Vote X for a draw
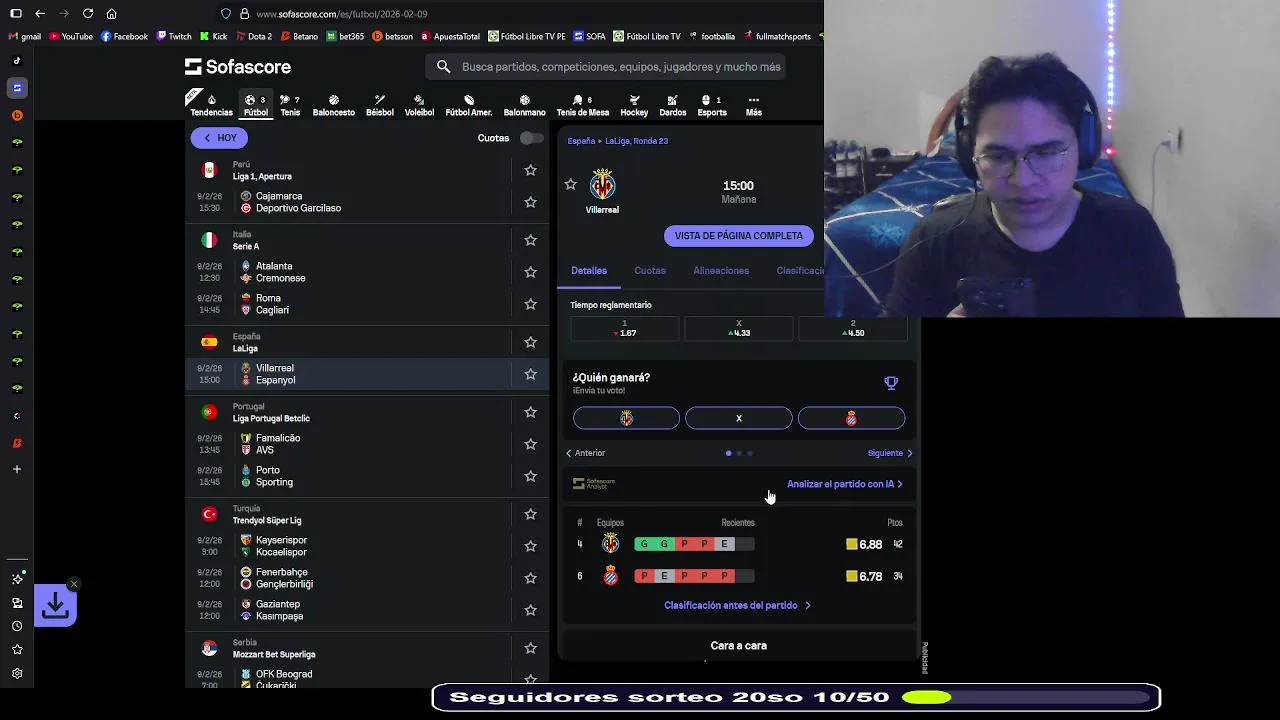The width and height of the screenshot is (1280, 720). click(x=739, y=418)
